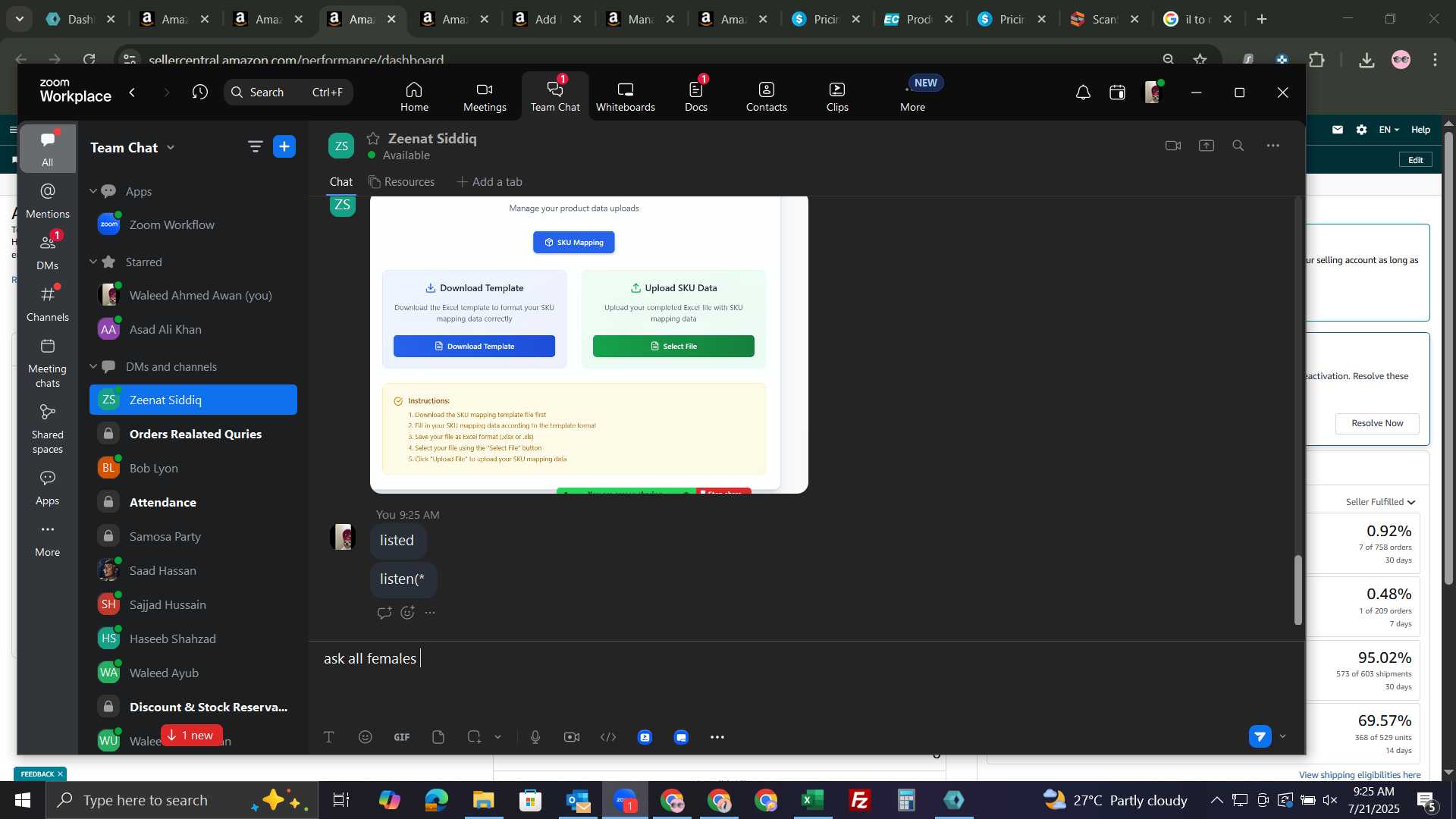
Task: Search within this chat
Action: 1238,146
